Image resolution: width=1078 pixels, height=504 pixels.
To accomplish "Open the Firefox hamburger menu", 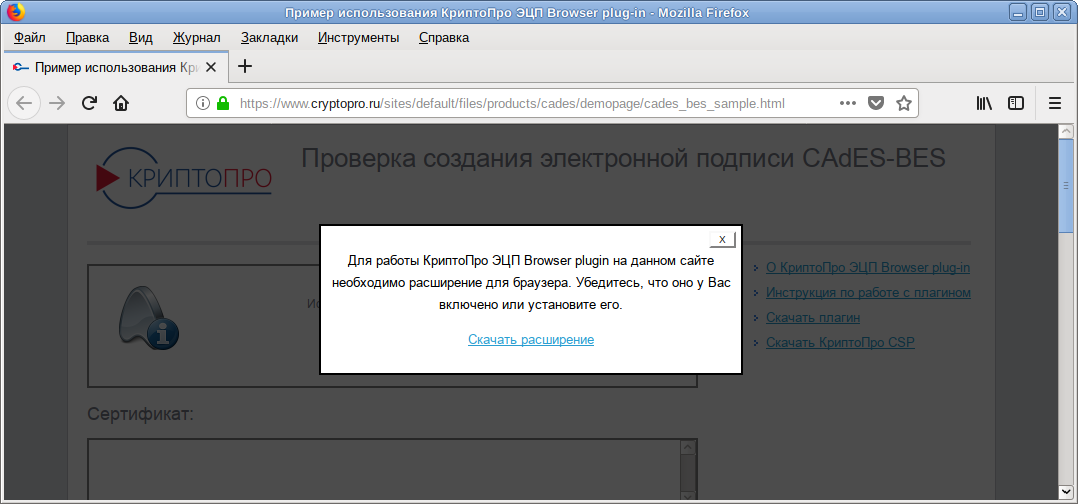I will pos(1055,103).
